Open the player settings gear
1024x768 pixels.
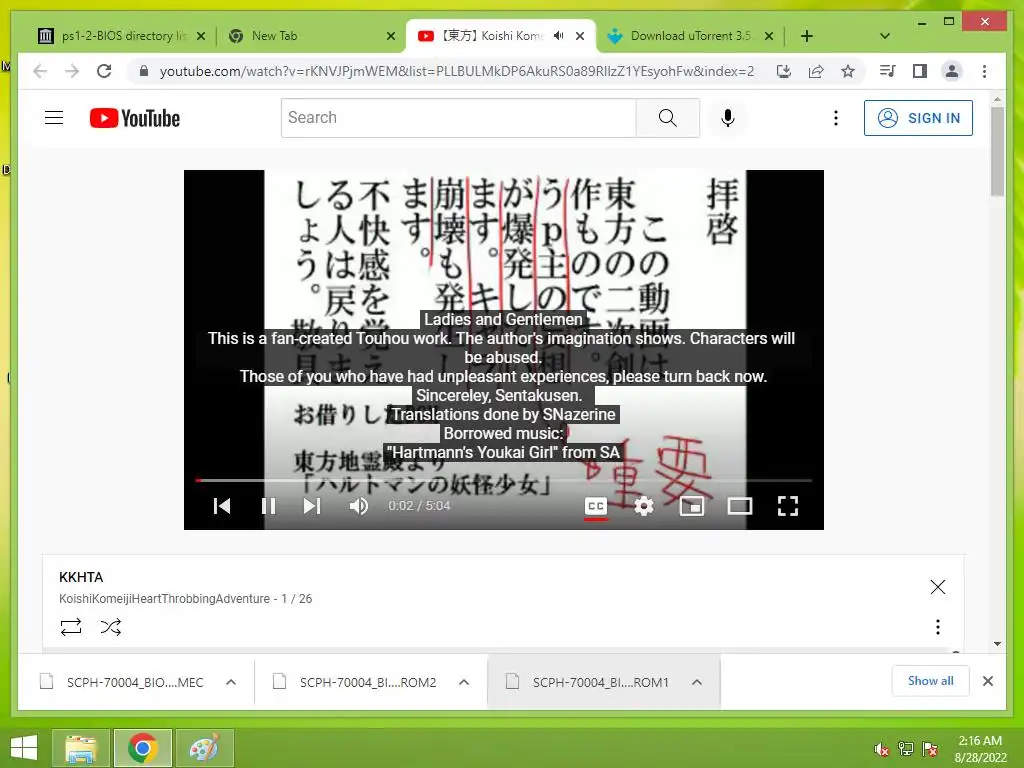coord(644,506)
